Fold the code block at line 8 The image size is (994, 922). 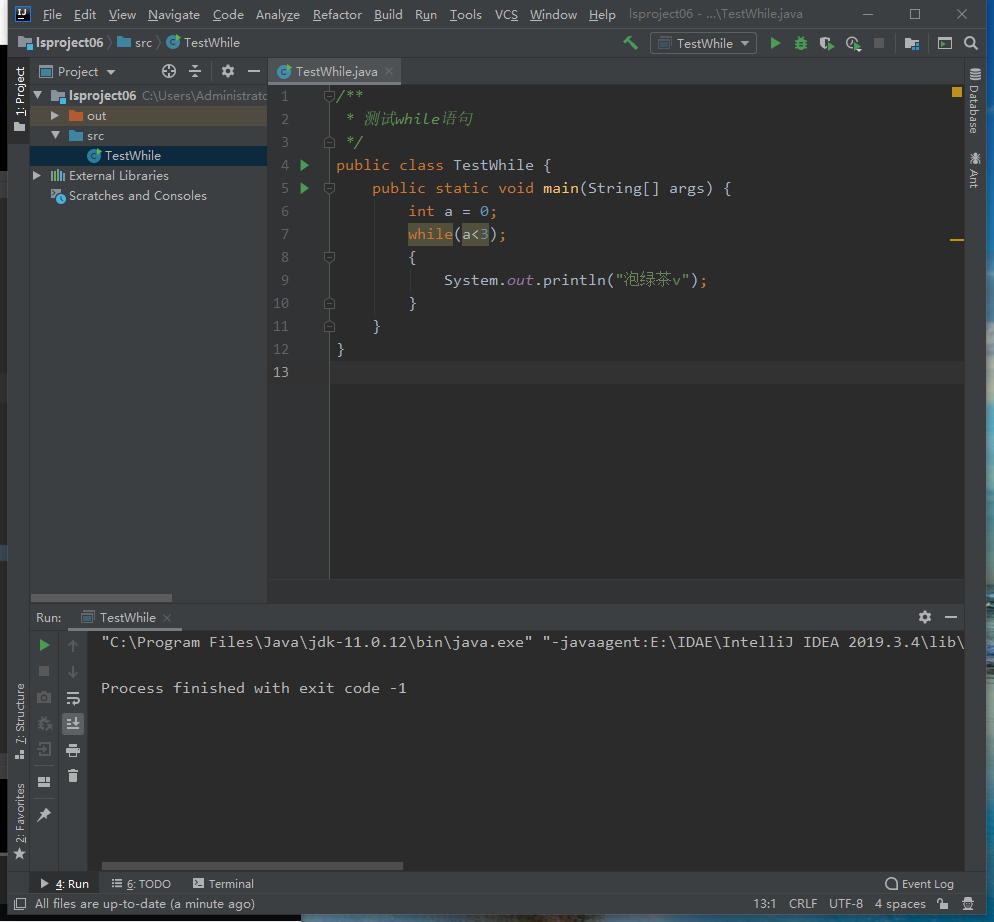[329, 257]
